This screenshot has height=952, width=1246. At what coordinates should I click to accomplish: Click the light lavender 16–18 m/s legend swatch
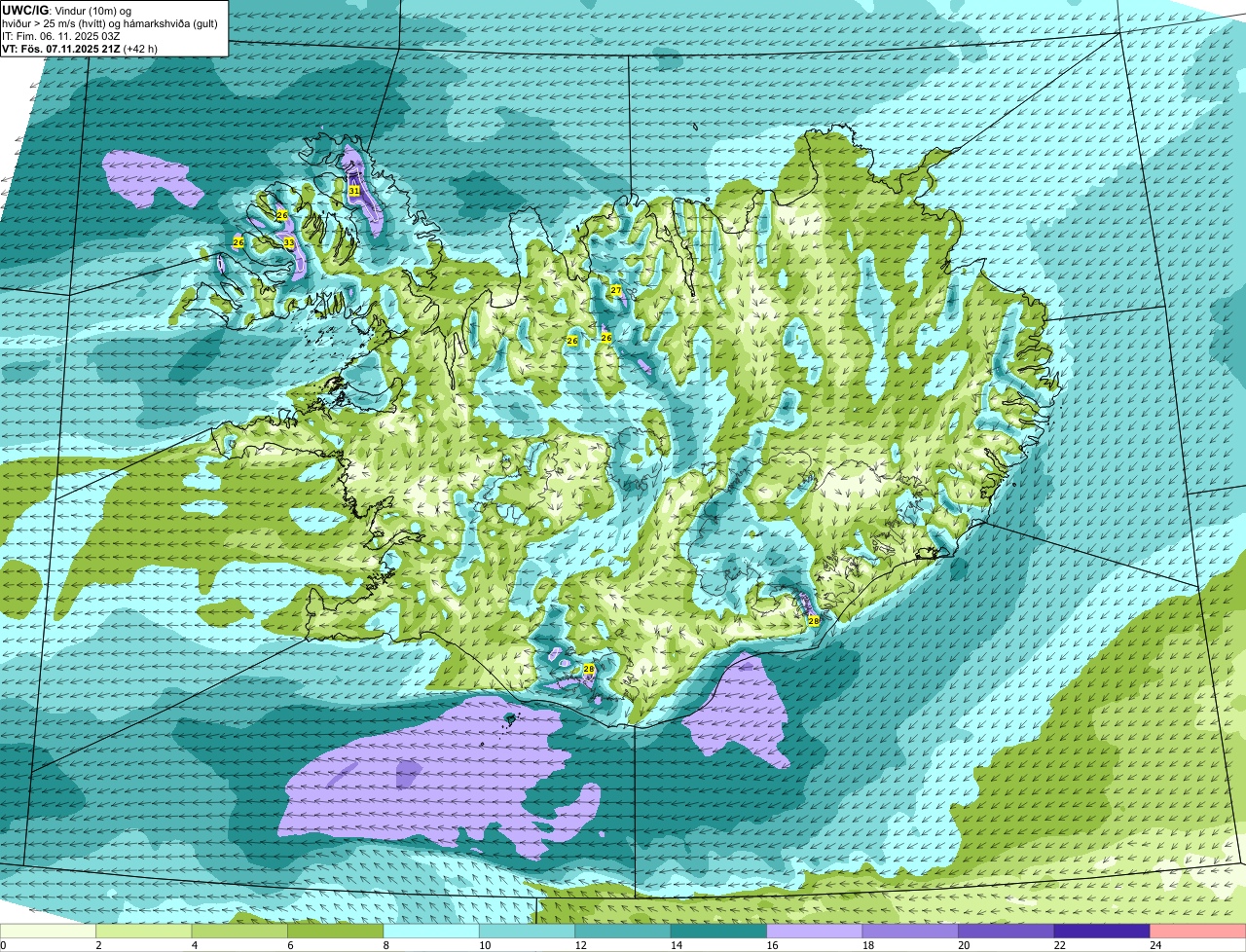[x=815, y=932]
